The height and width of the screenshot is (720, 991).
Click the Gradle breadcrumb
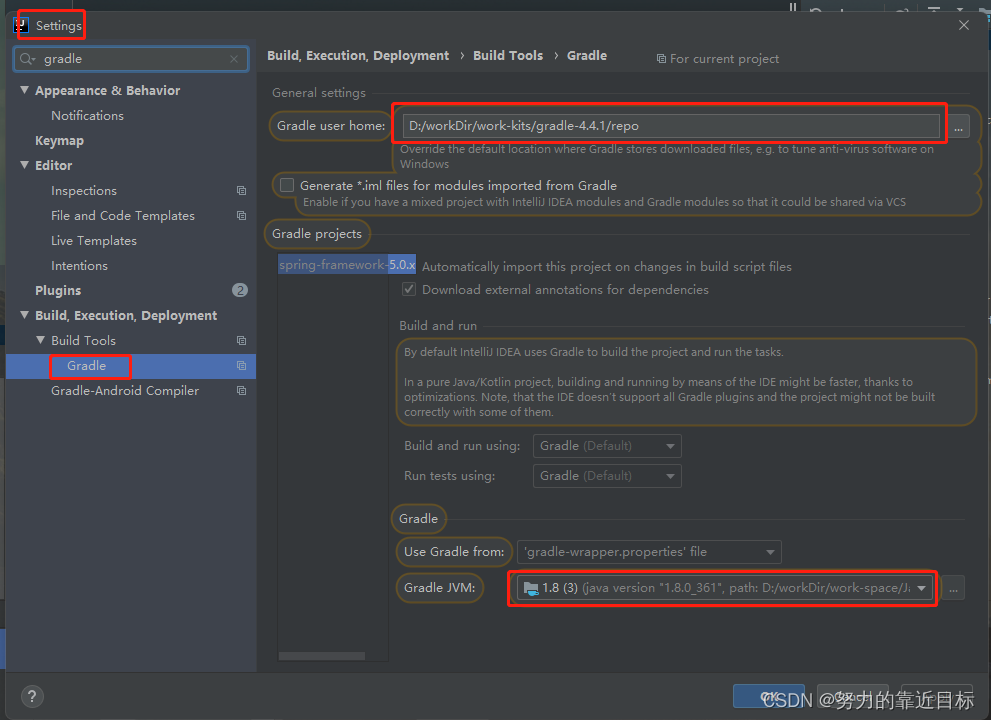[587, 56]
